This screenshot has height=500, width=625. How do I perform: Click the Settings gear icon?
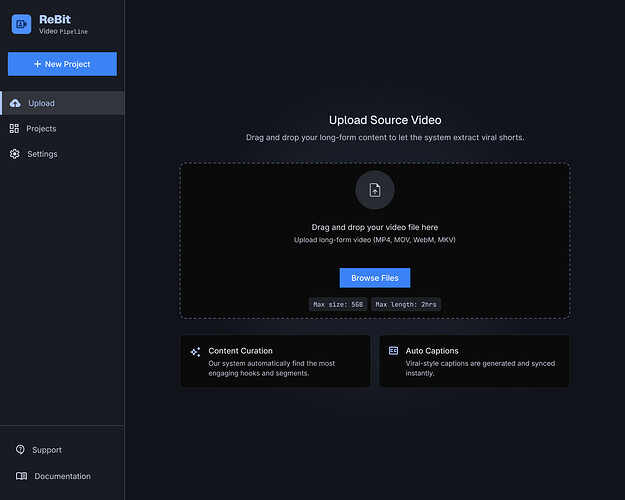pyautogui.click(x=15, y=154)
